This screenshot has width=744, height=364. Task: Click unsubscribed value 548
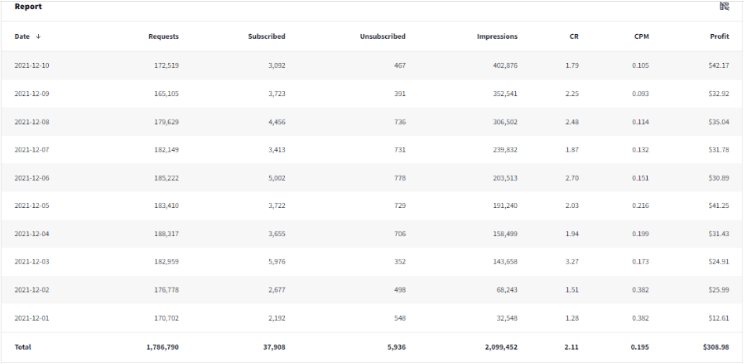click(x=400, y=318)
